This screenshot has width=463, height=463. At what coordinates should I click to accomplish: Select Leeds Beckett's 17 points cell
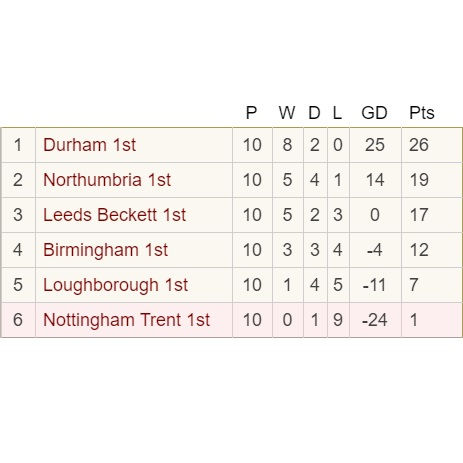432,215
